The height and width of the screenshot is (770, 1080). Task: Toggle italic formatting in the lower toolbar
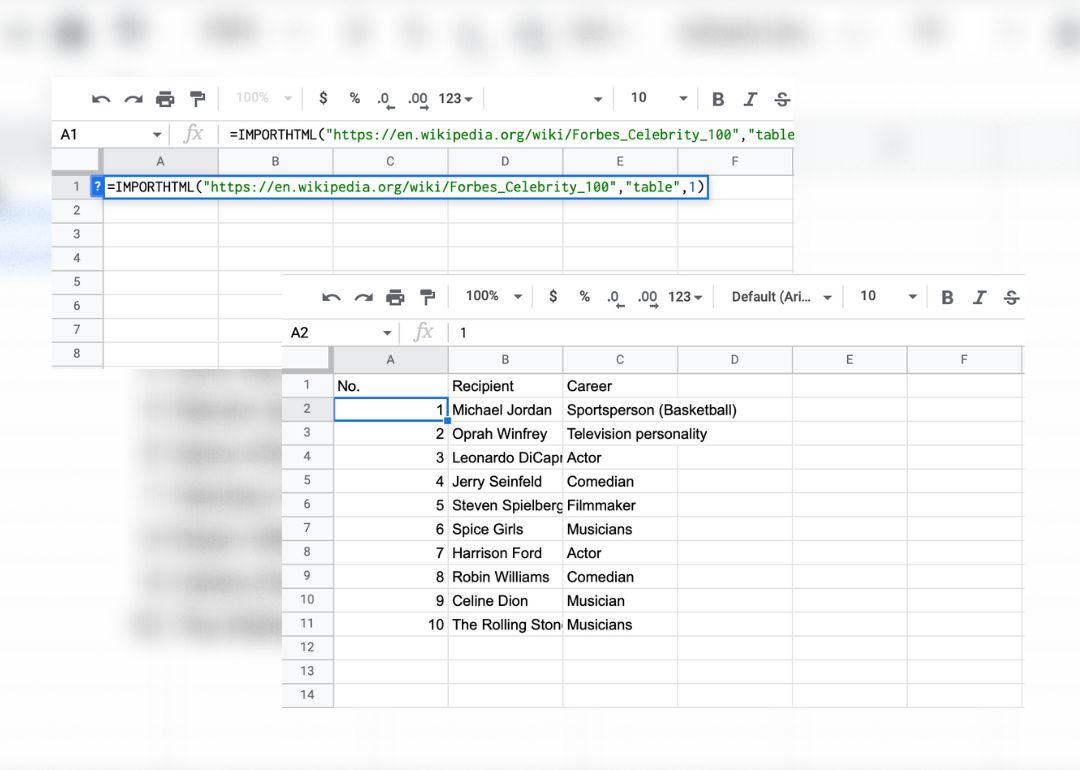(x=979, y=297)
